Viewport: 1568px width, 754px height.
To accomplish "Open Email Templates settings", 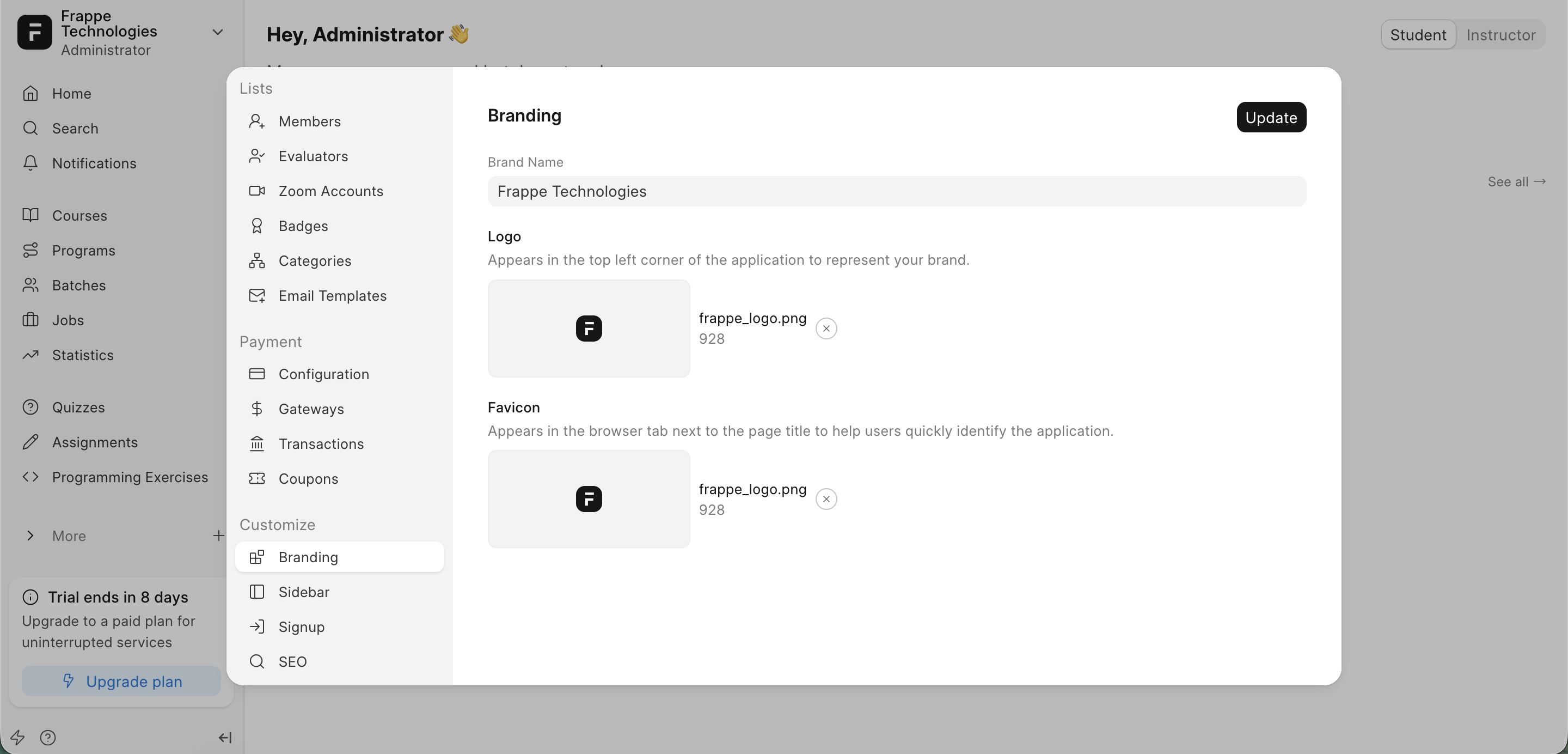I will [332, 296].
